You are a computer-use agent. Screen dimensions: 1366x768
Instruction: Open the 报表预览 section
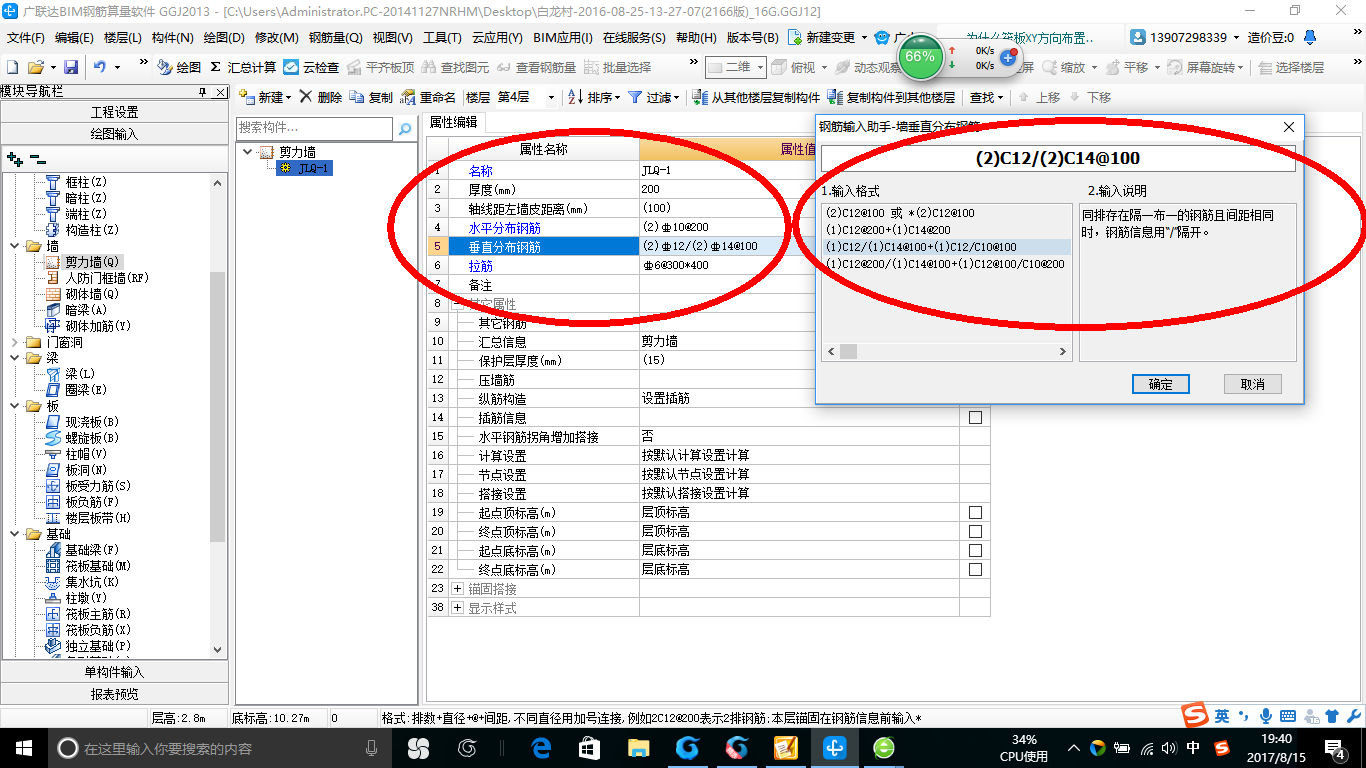114,694
